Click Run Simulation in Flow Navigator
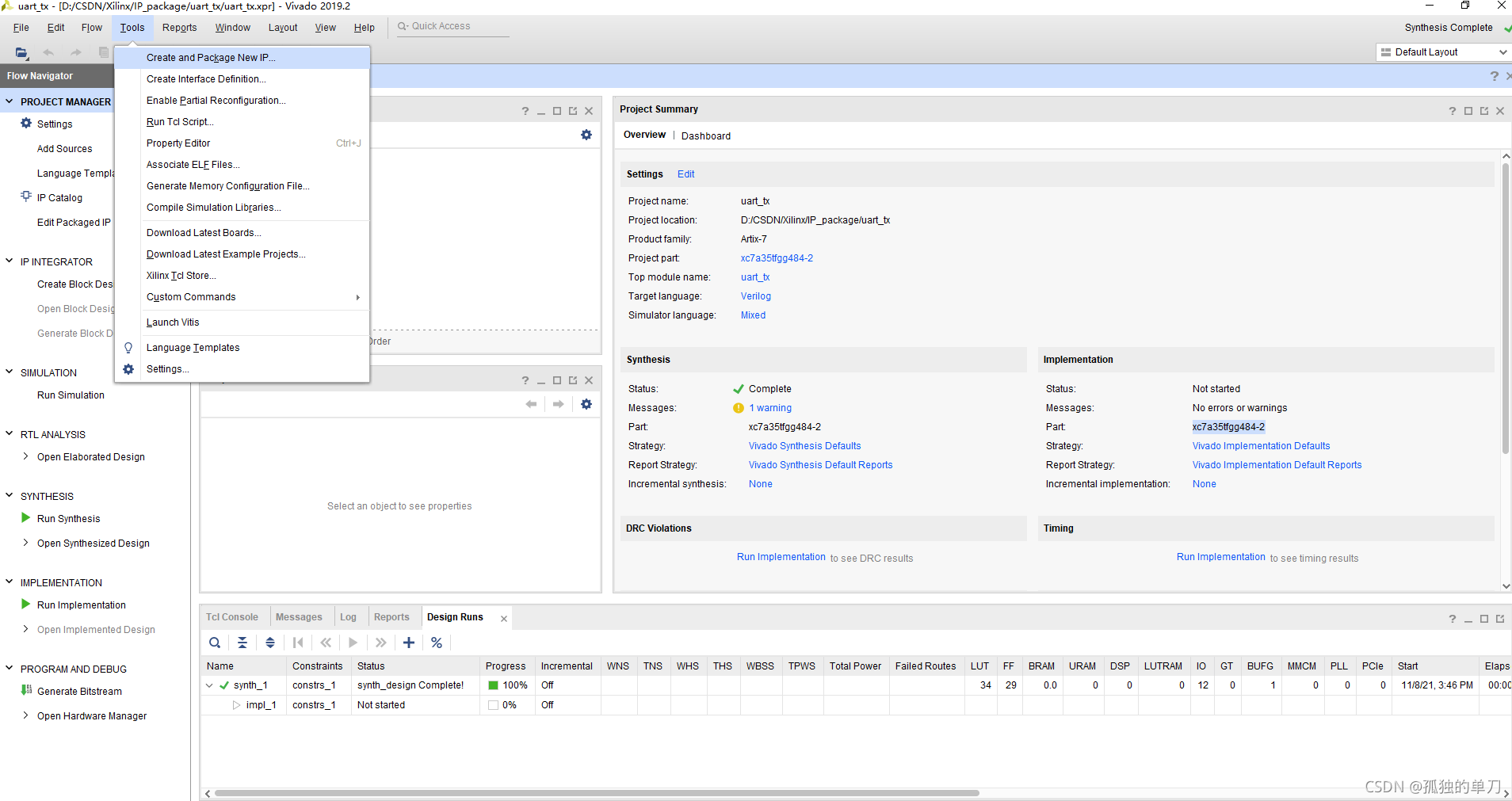This screenshot has height=801, width=1512. [71, 395]
